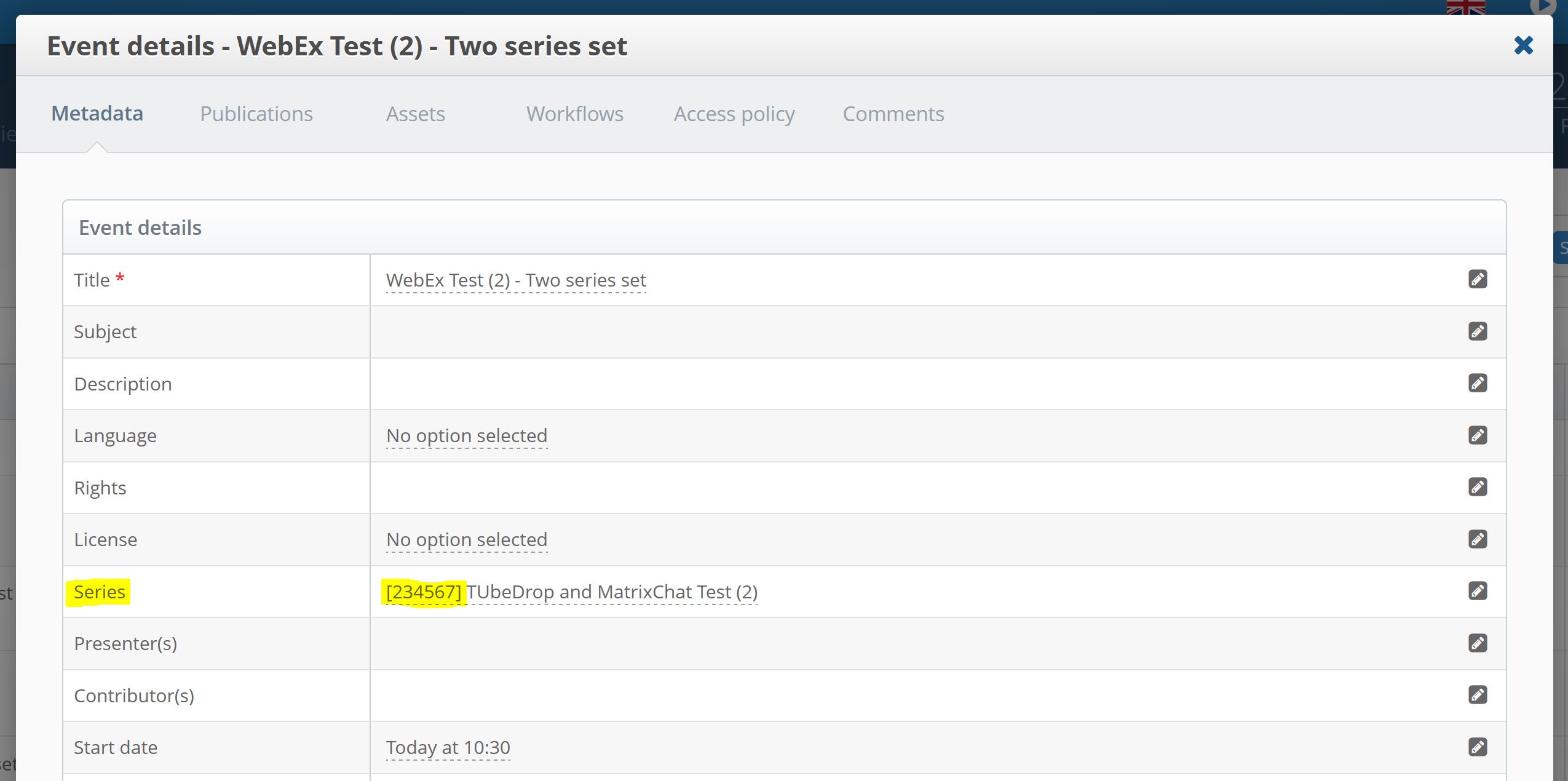Screen dimensions: 1568x781
Task: Open the Series selection field
Action: (571, 591)
